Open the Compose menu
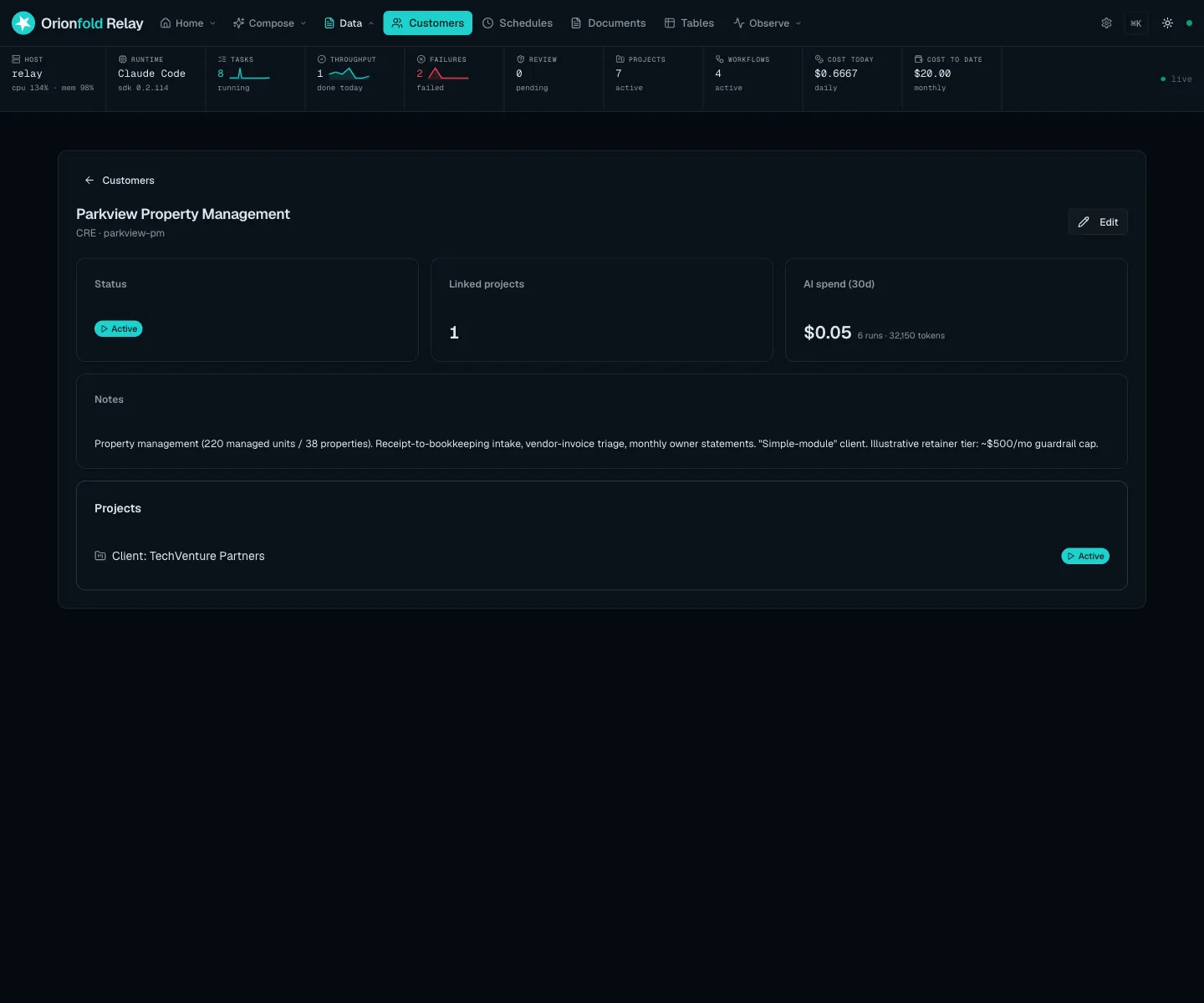 (269, 23)
